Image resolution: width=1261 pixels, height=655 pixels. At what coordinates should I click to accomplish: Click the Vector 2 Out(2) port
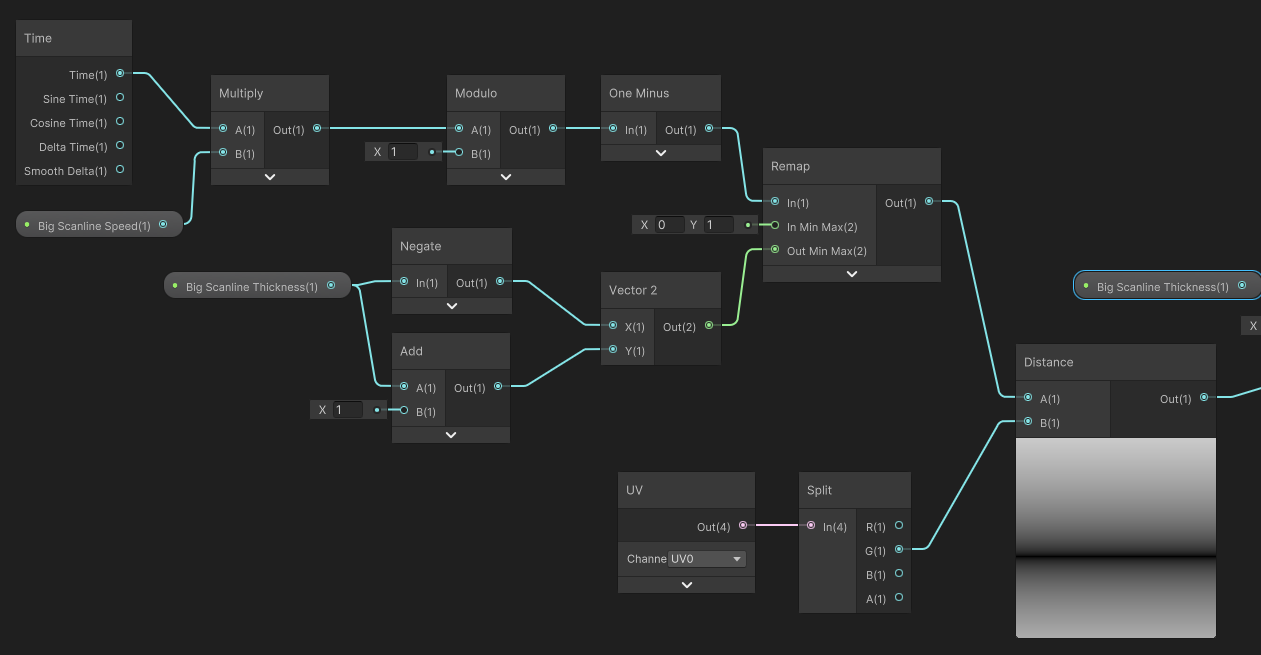[x=709, y=326]
